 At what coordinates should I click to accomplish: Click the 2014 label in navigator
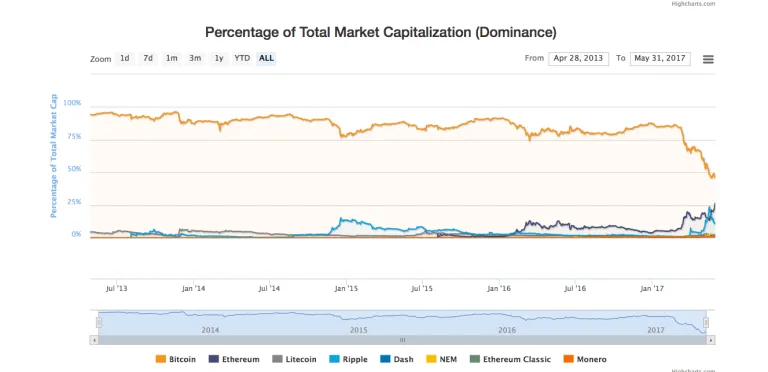click(210, 330)
